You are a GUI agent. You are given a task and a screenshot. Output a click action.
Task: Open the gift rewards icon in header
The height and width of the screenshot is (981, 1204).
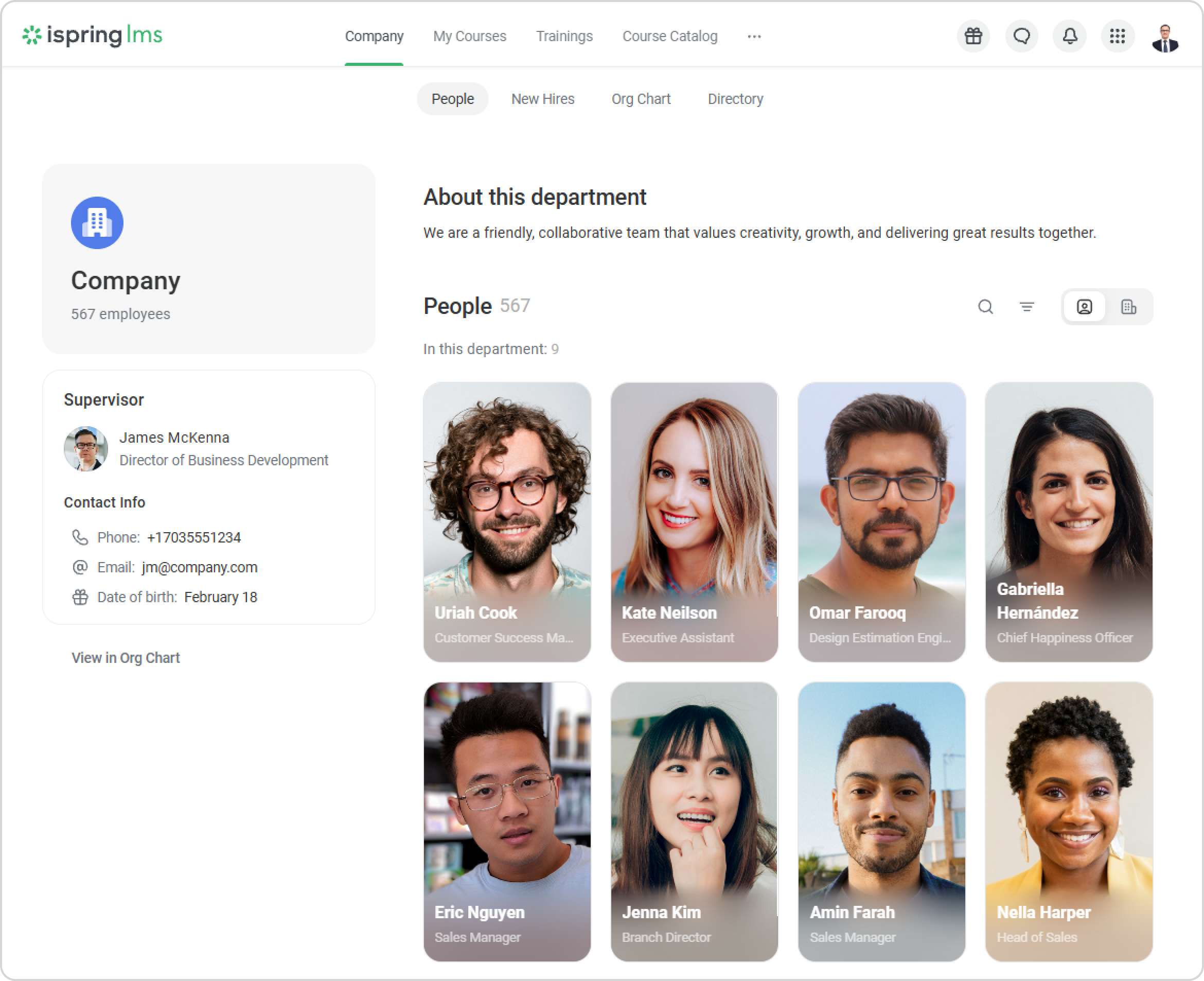pos(973,36)
